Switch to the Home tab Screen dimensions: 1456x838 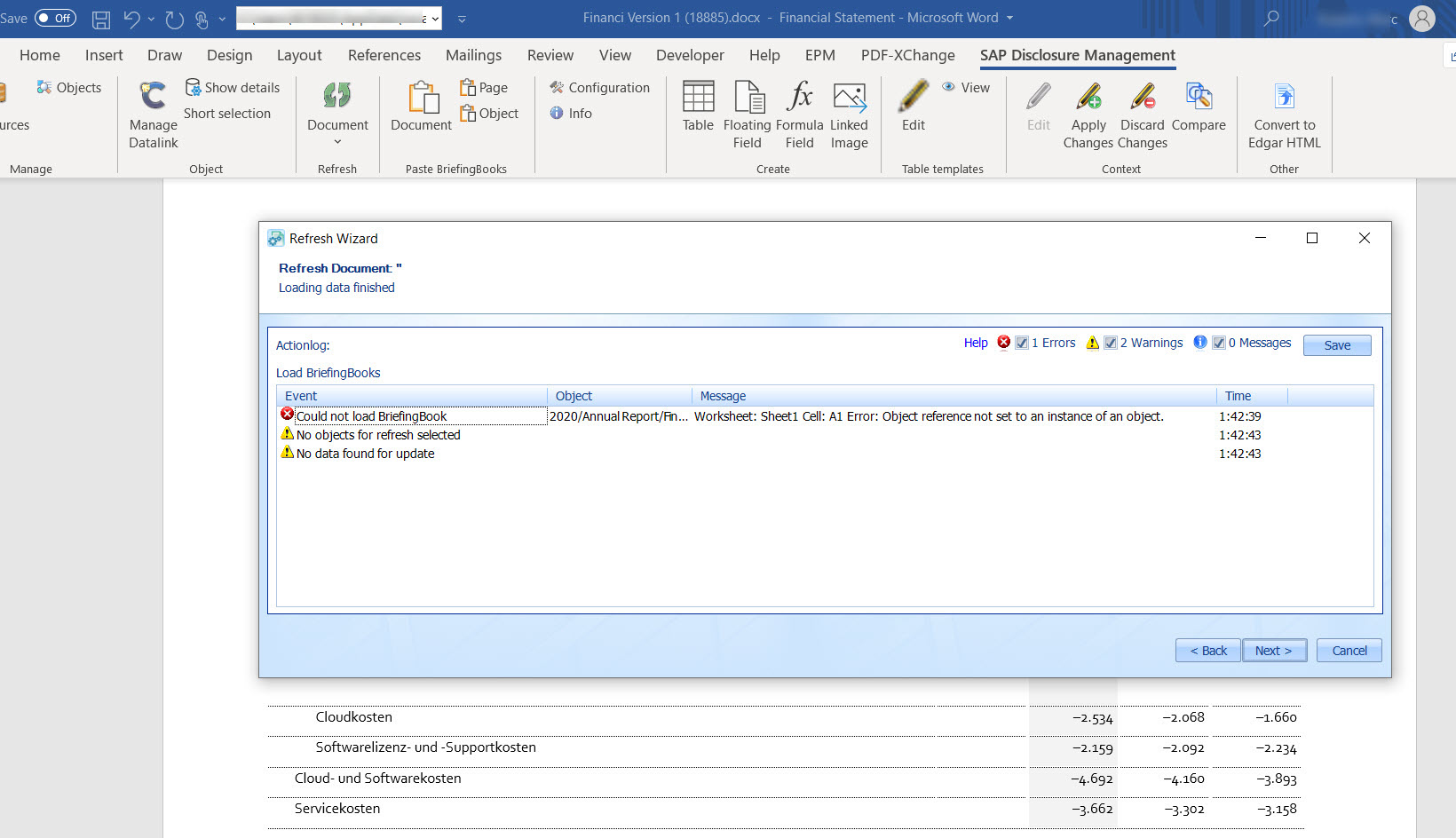(x=40, y=55)
